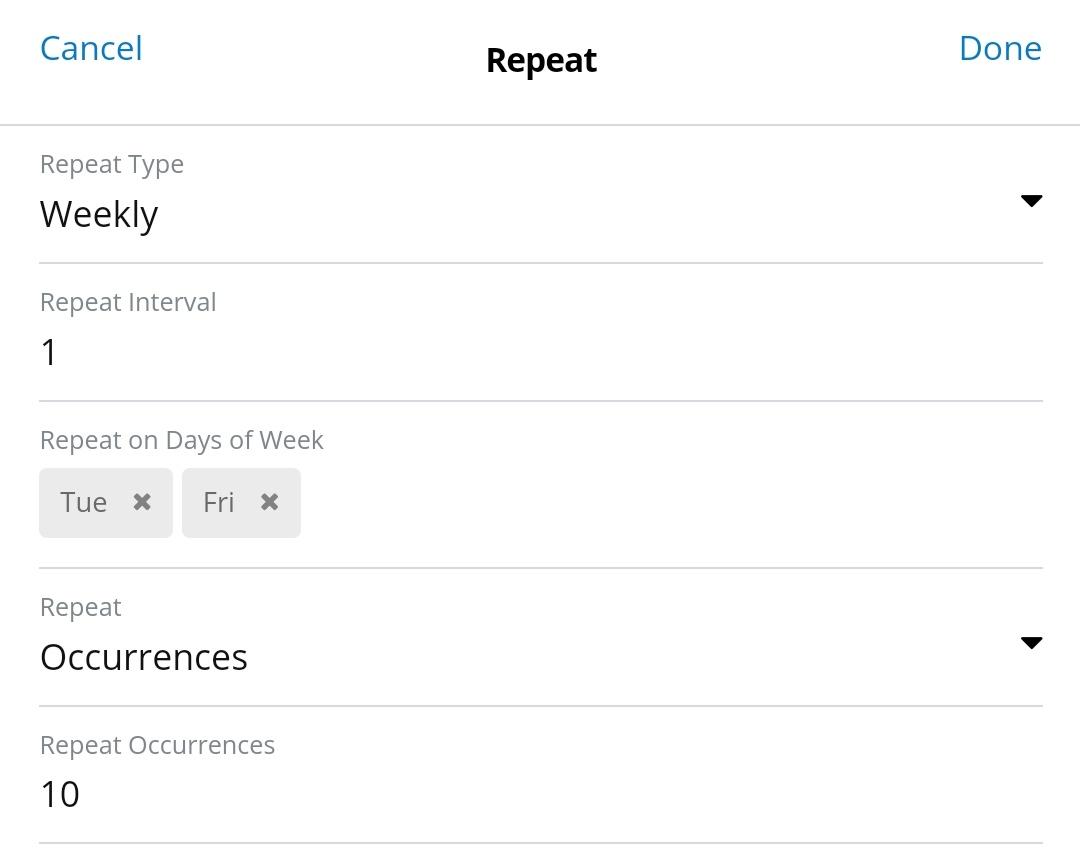1080x848 pixels.
Task: Dismiss the Repeat dialog via Cancel
Action: pyautogui.click(x=91, y=48)
